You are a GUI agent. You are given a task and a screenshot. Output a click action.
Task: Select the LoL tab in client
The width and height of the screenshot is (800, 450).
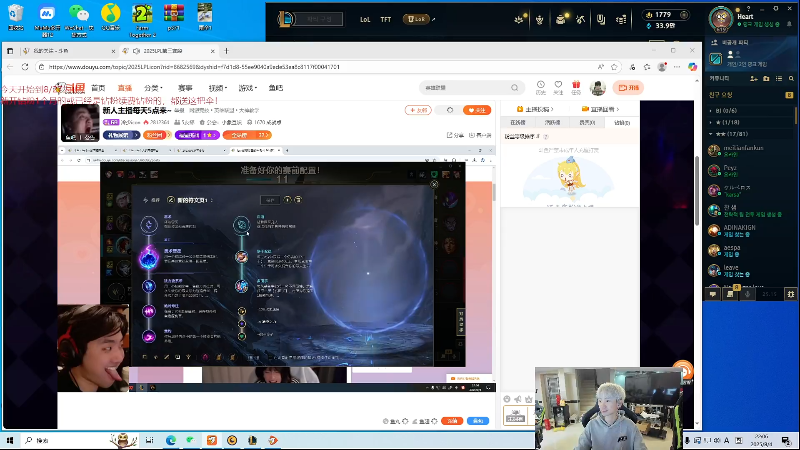(365, 19)
